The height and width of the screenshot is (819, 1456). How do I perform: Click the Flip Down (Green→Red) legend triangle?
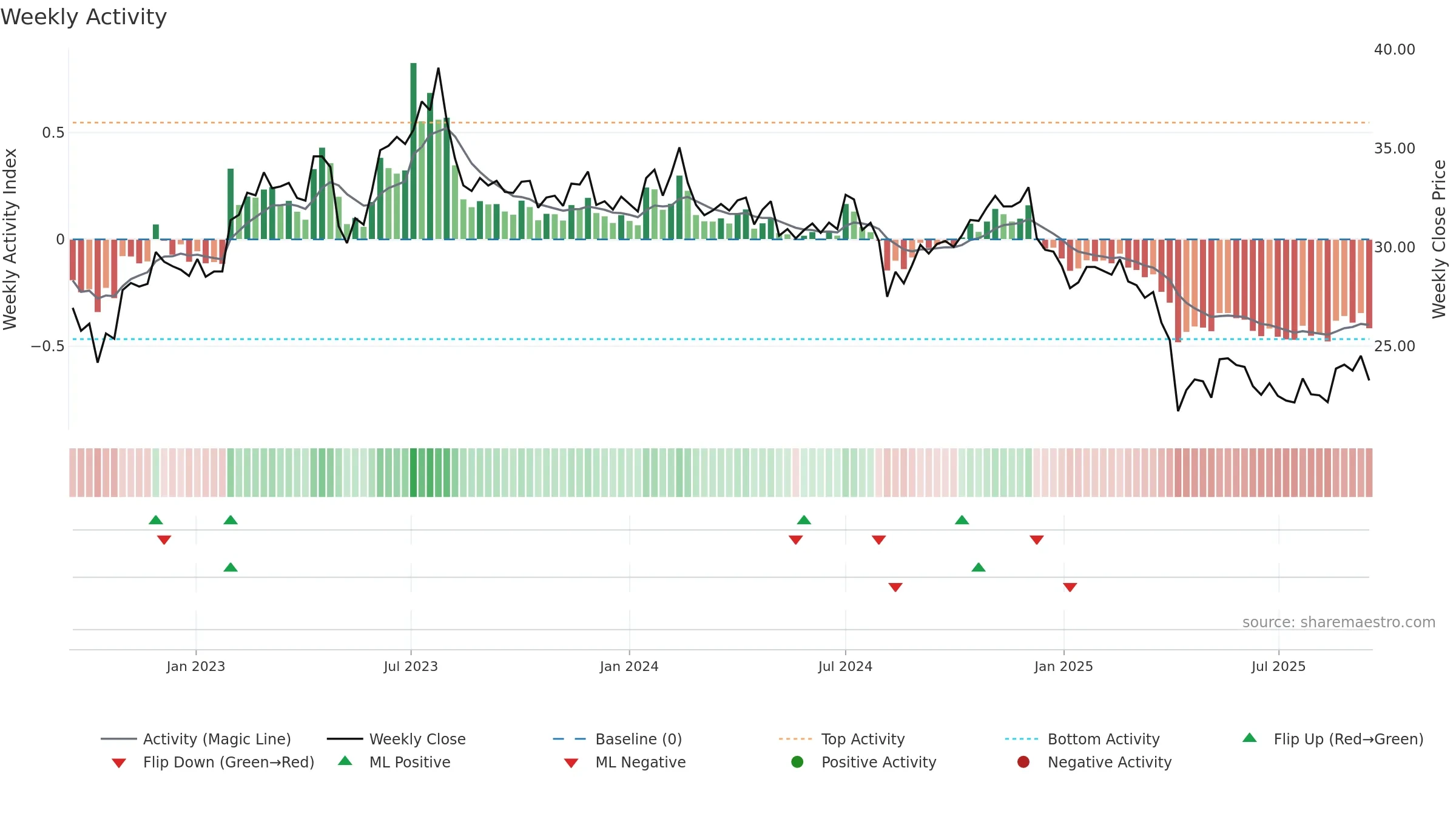[x=119, y=763]
